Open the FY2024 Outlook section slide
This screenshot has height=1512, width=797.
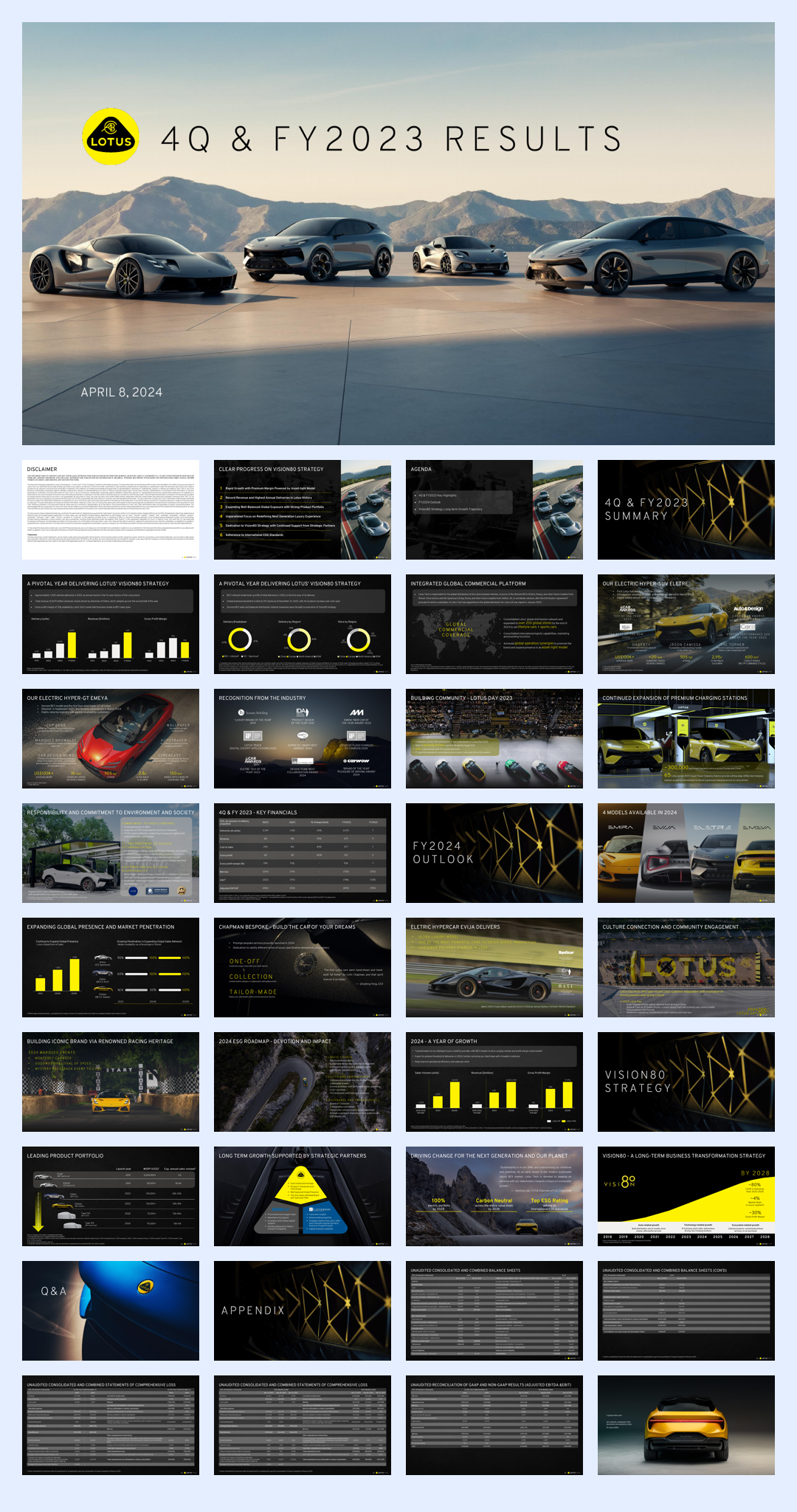point(494,853)
